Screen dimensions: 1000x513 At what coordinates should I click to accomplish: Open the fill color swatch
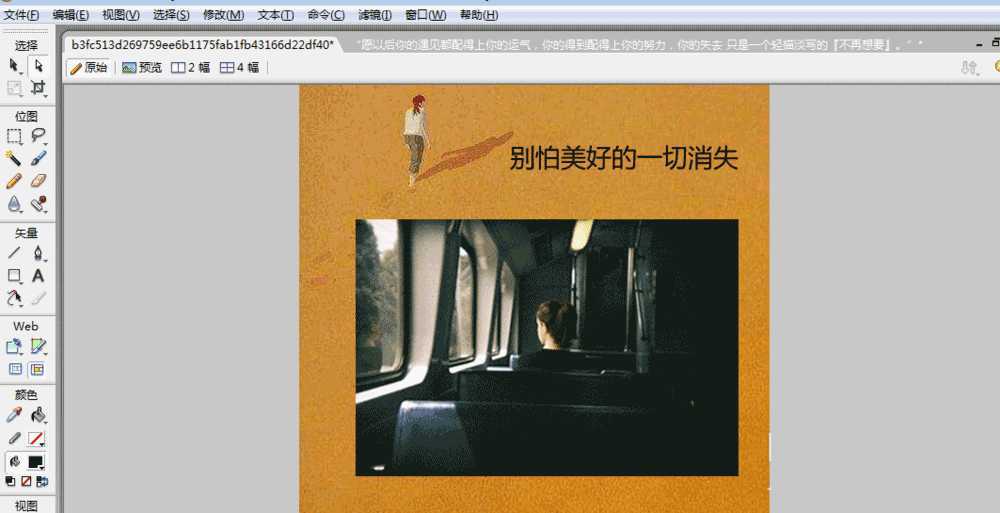point(37,462)
